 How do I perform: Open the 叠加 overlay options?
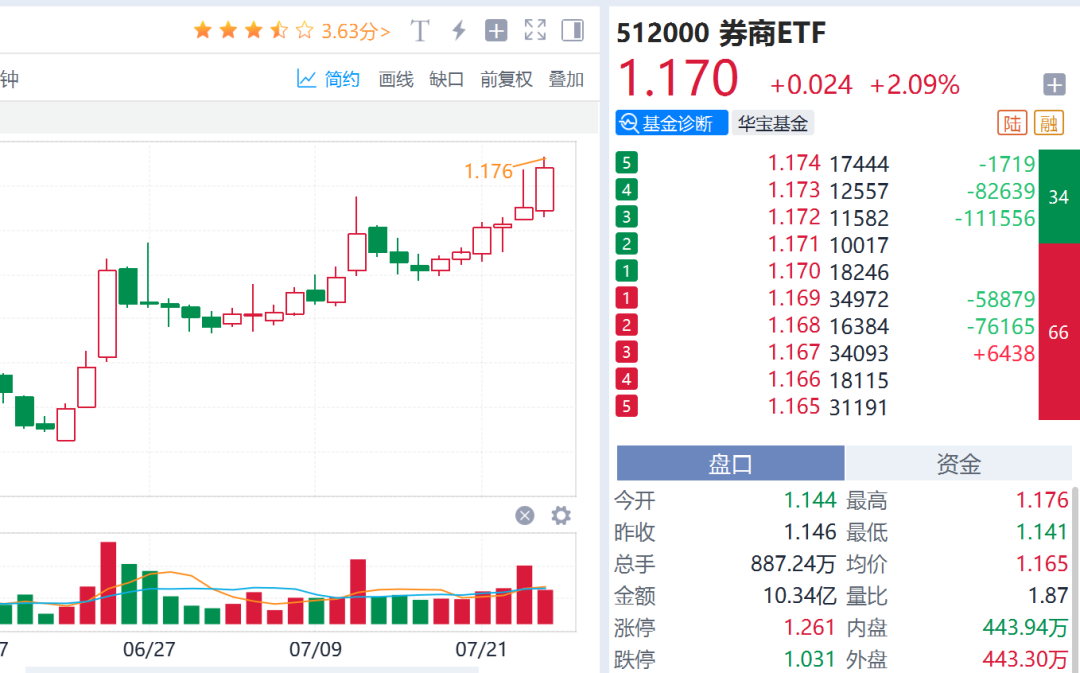(566, 79)
